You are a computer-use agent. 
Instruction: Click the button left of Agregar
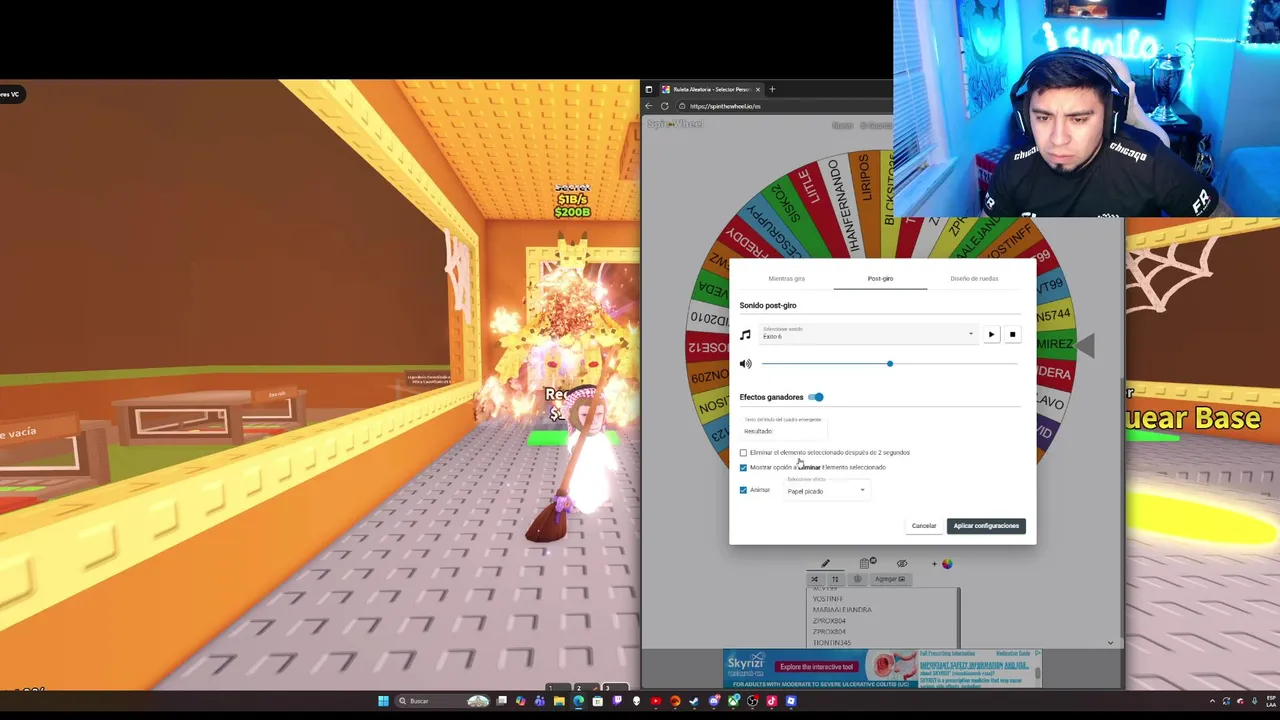pyautogui.click(x=857, y=579)
